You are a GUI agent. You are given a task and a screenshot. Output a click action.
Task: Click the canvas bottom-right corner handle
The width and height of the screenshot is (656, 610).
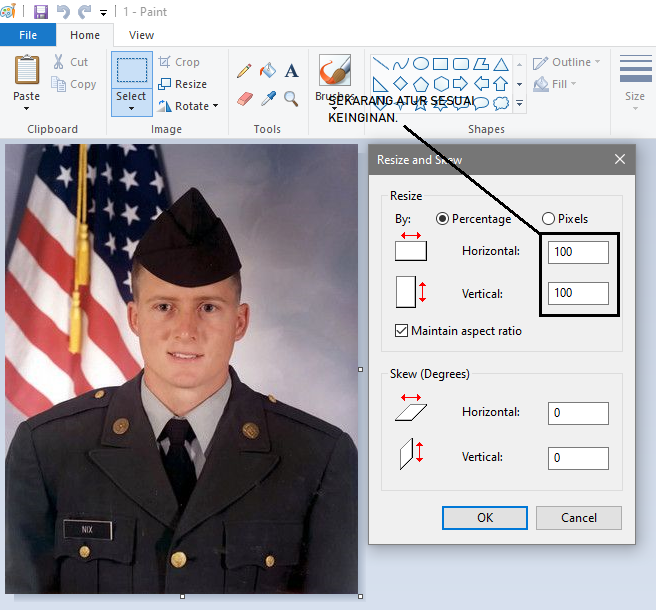coord(360,597)
